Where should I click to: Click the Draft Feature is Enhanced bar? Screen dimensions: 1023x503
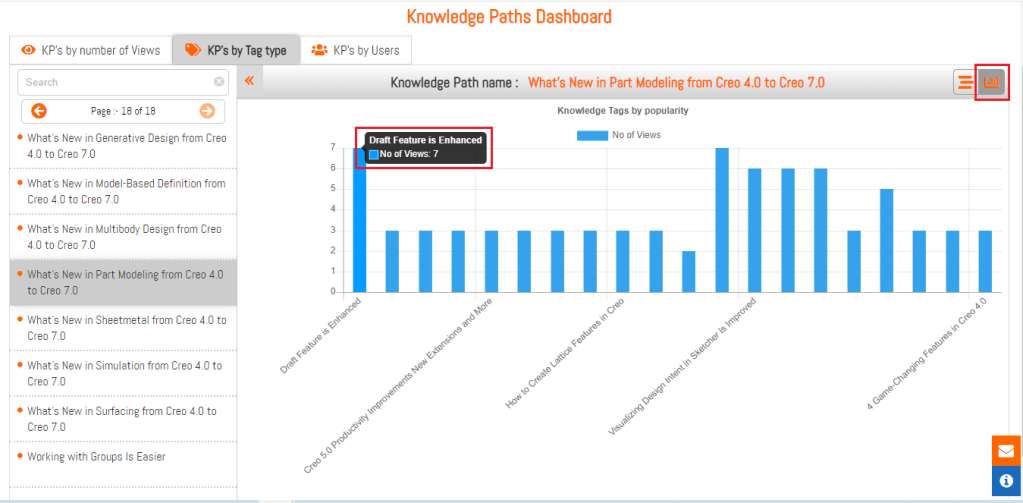(360, 220)
